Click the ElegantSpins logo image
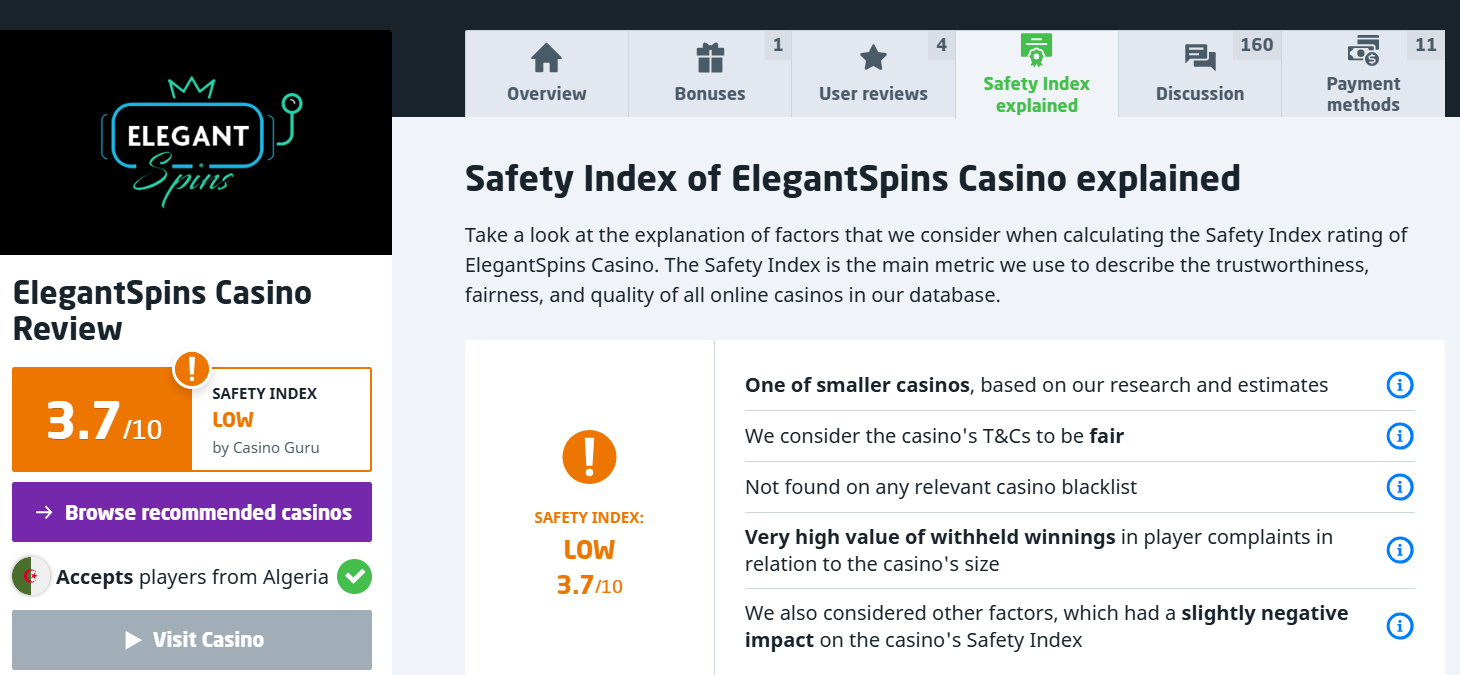 (x=196, y=142)
